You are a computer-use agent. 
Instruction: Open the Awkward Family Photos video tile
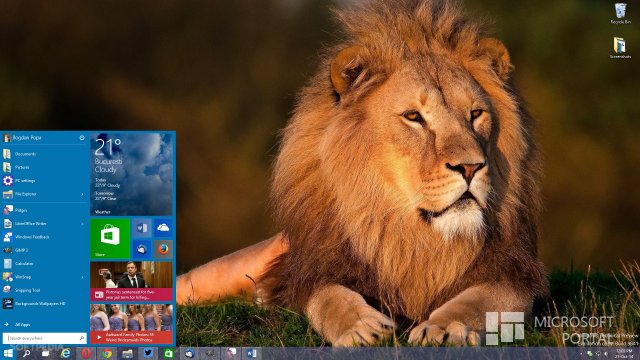(x=131, y=324)
